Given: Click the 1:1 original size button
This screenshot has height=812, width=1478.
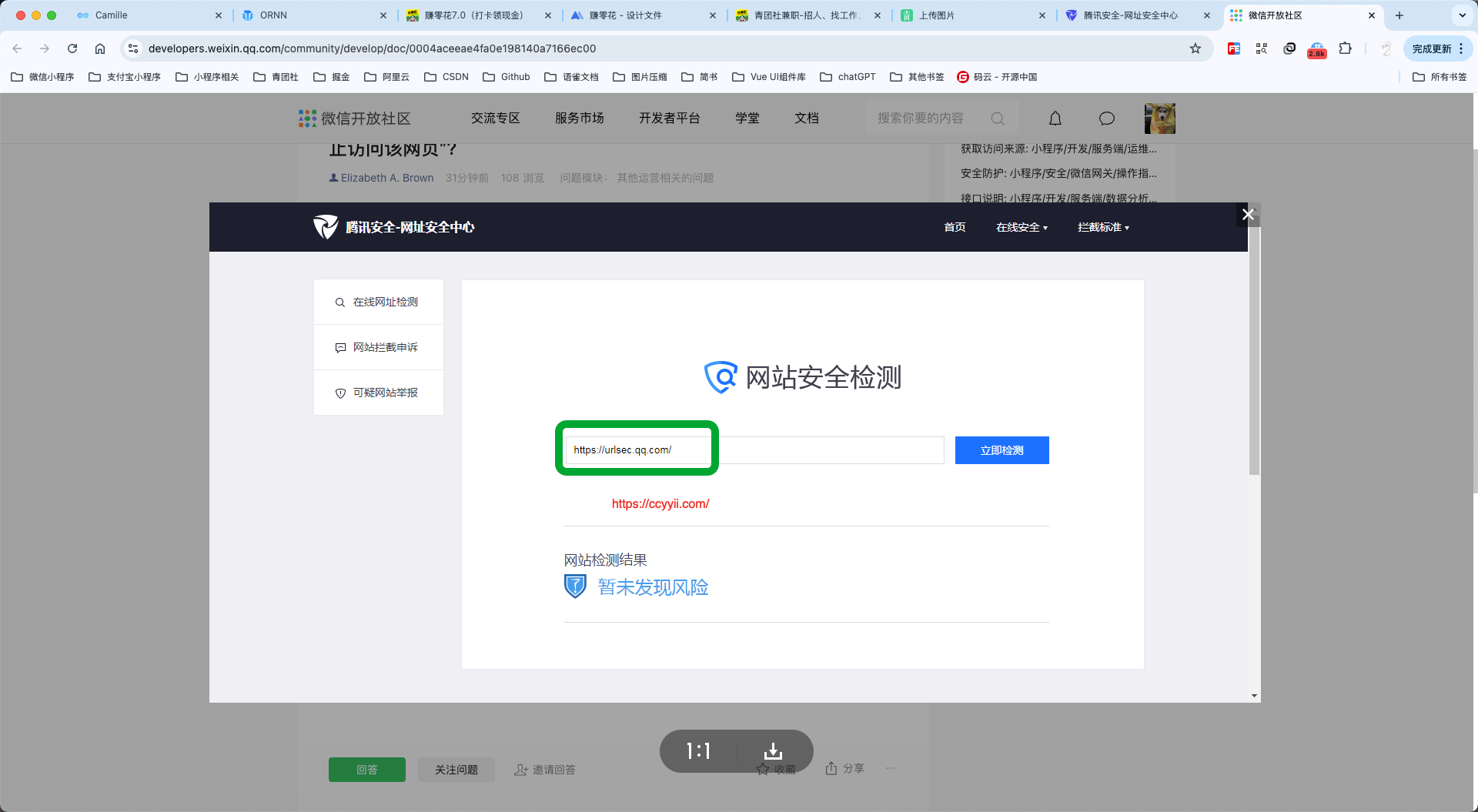Looking at the screenshot, I should tap(698, 751).
